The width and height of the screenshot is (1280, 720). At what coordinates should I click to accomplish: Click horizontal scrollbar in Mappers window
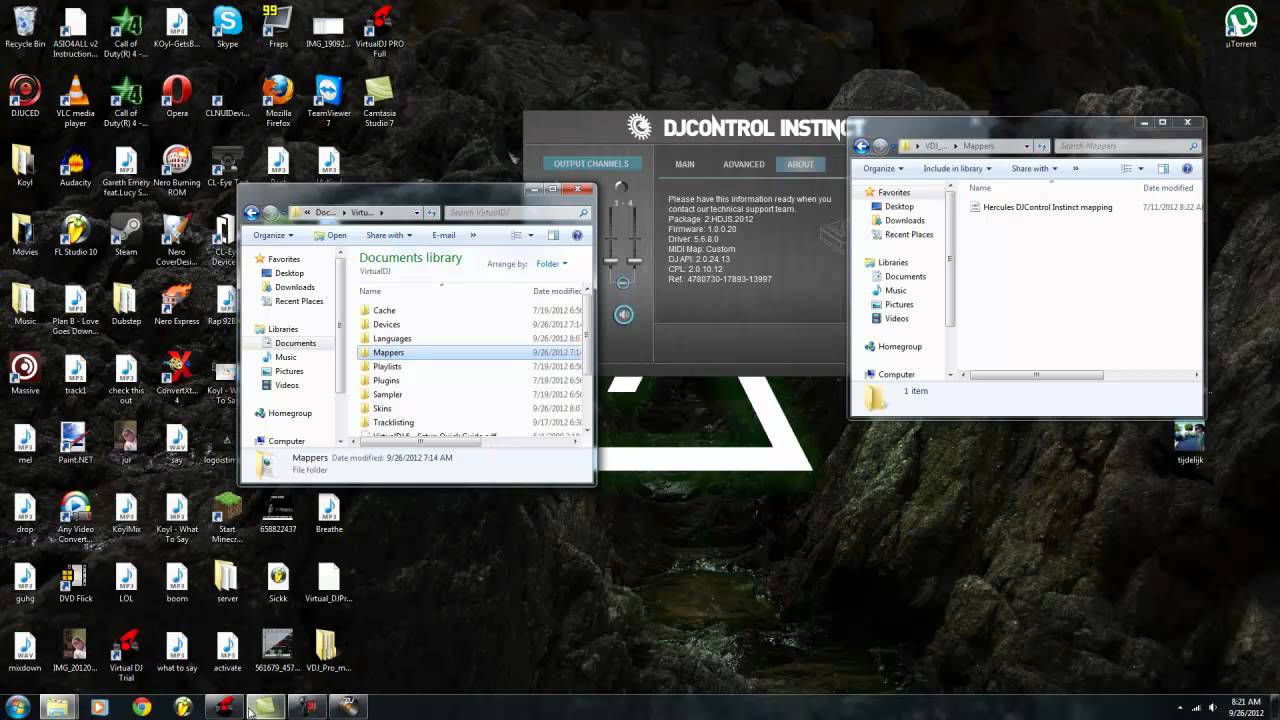tap(1036, 375)
